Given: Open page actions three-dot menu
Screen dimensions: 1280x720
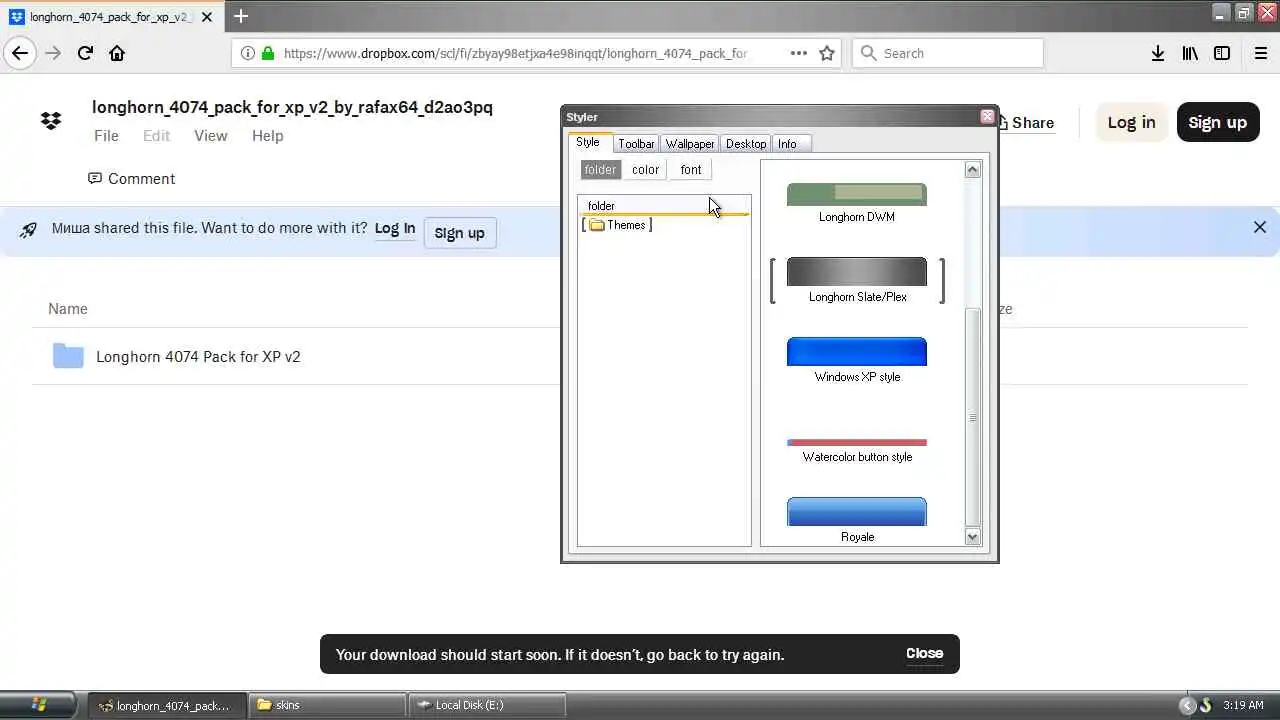Looking at the screenshot, I should pos(799,53).
